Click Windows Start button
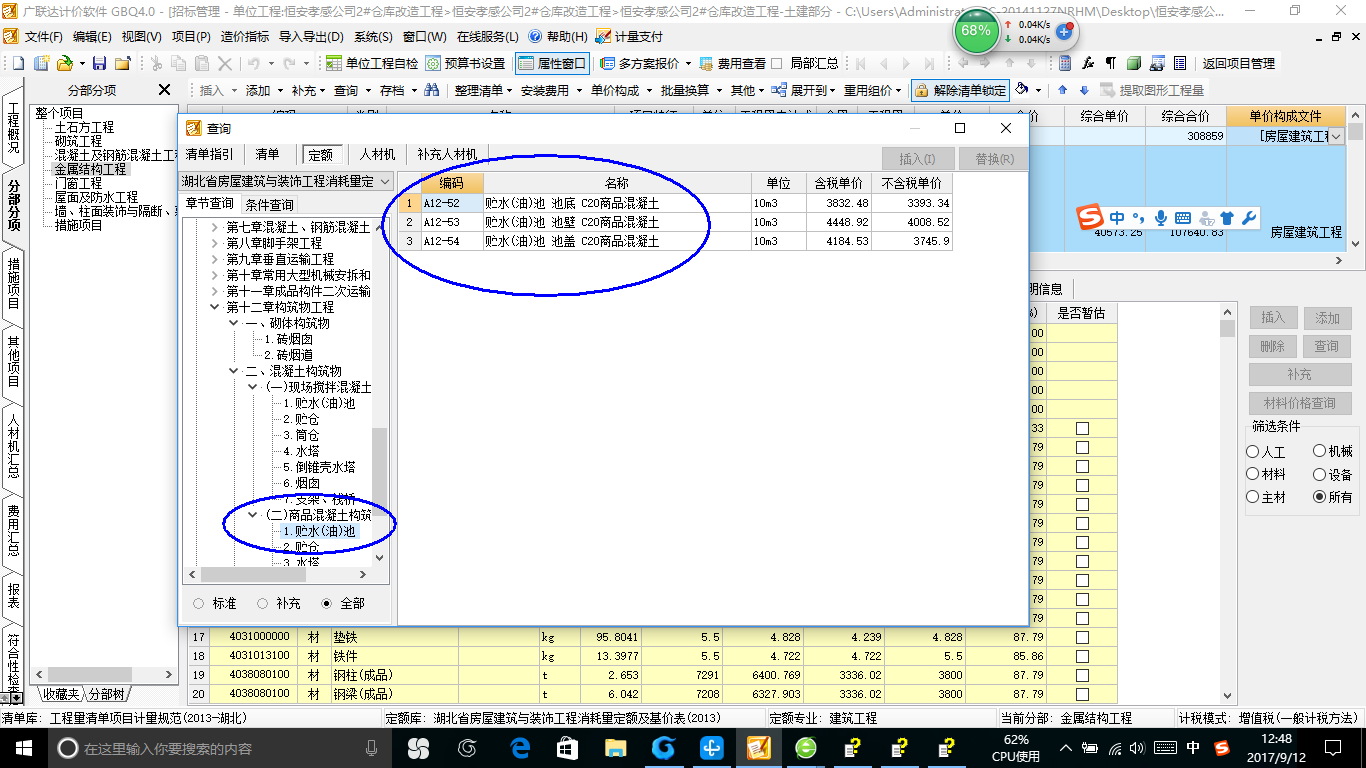1366x768 pixels. [24, 748]
